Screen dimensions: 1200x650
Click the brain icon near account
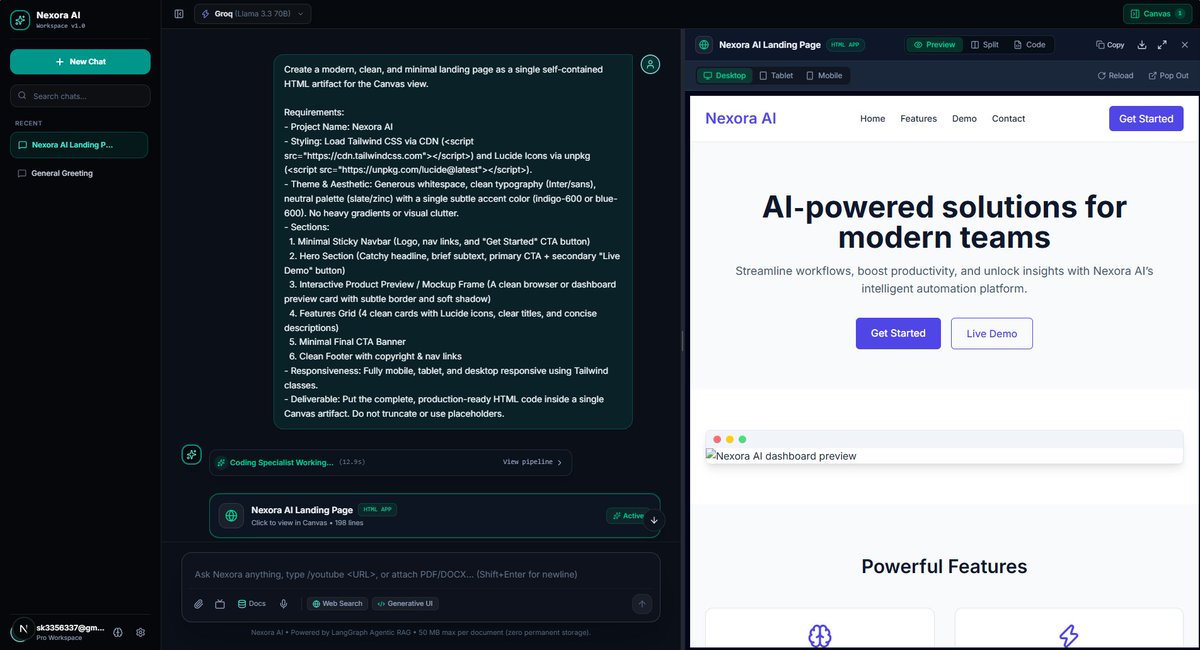118,632
